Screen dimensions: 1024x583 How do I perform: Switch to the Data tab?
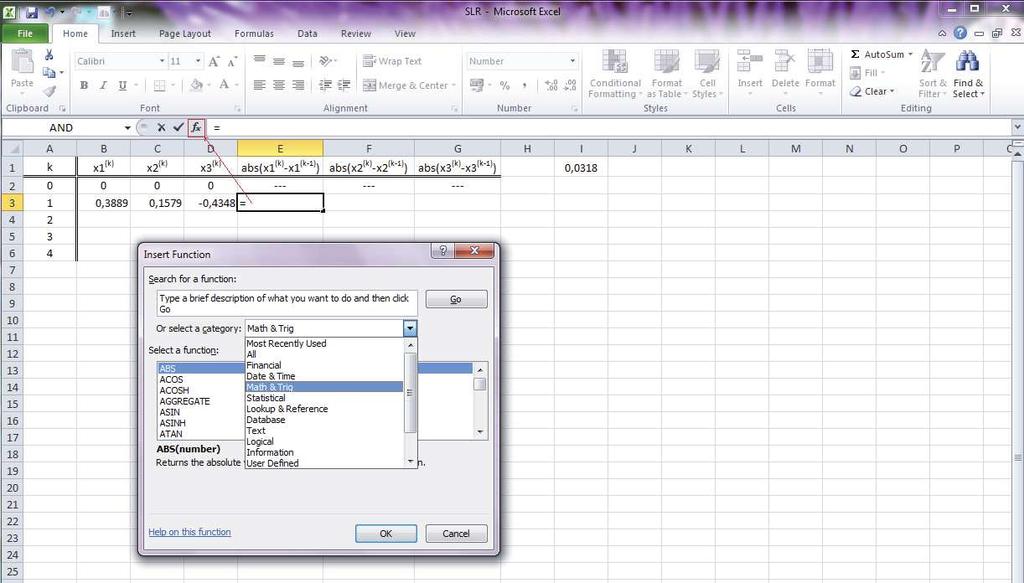(307, 33)
